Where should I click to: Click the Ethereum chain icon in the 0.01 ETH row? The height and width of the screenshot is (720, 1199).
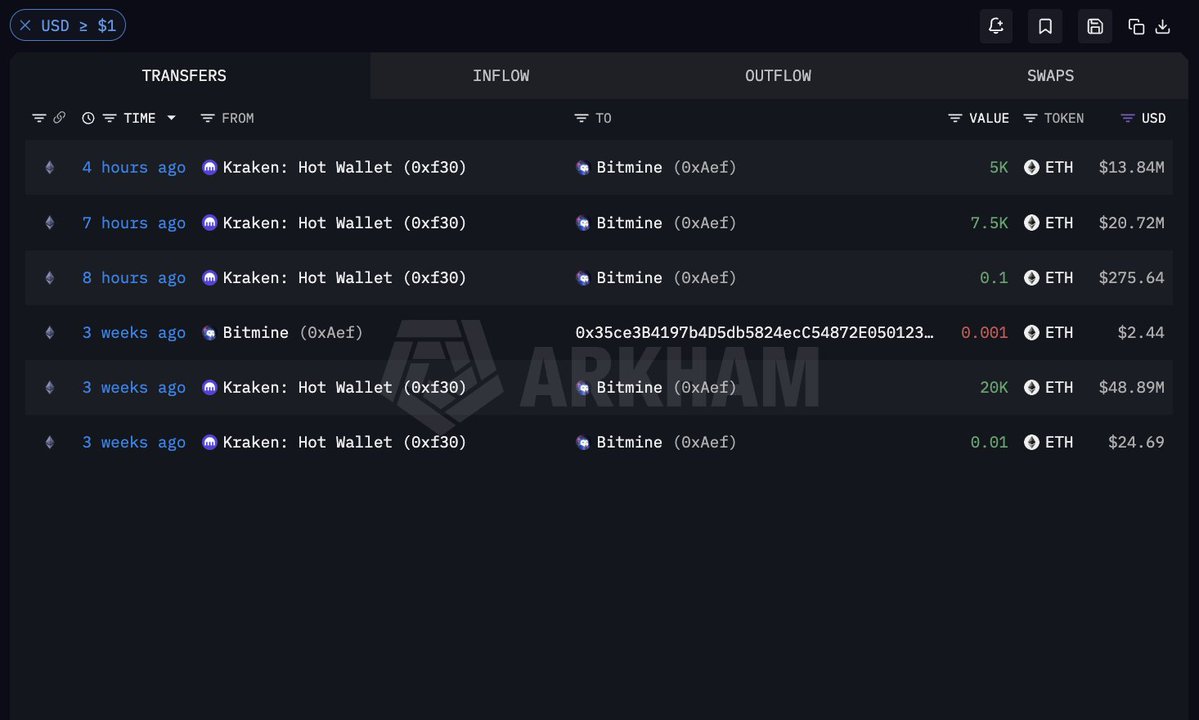pyautogui.click(x=50, y=443)
